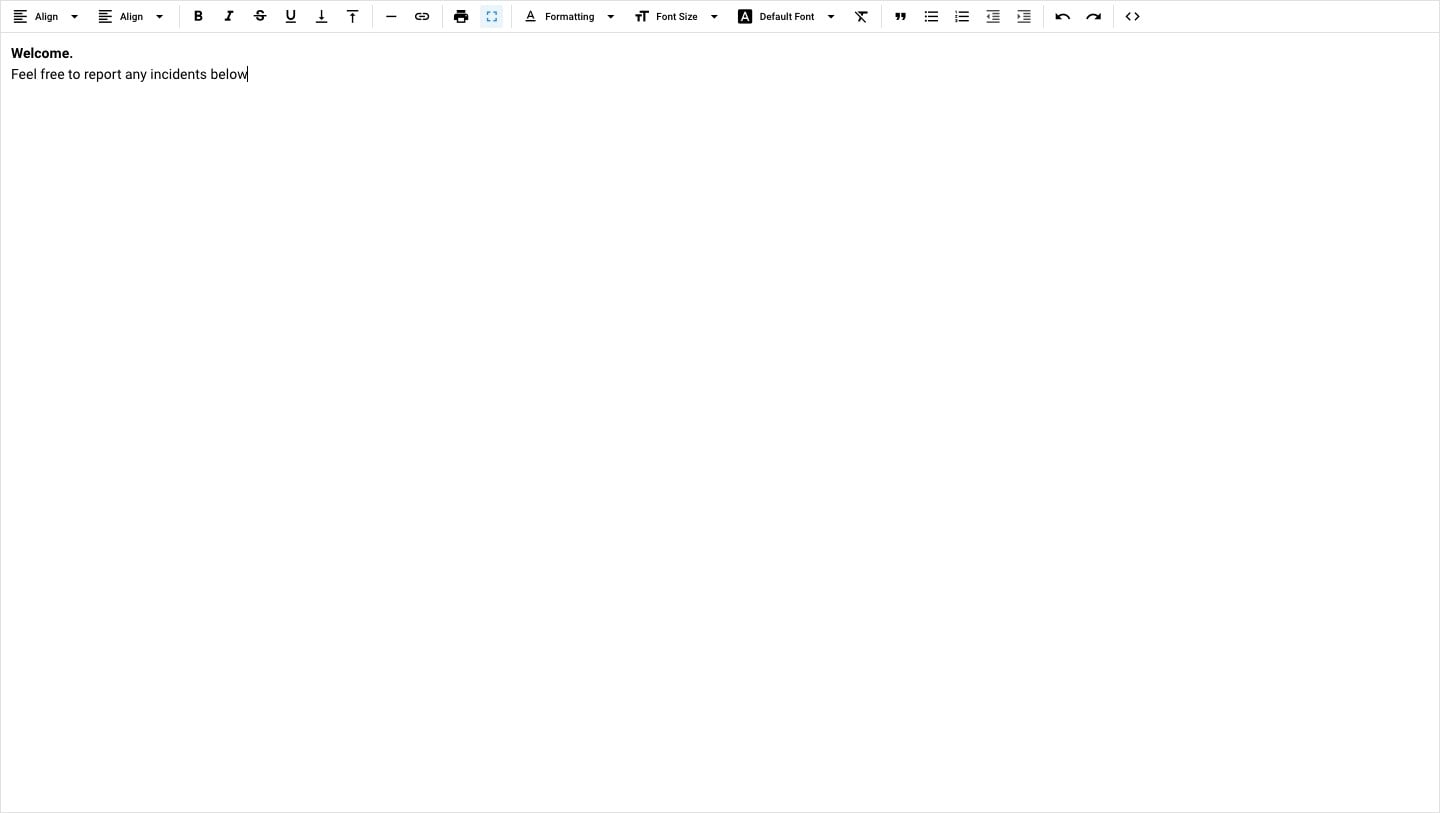The image size is (1440, 813).
Task: Print the document using the printer icon
Action: (461, 17)
